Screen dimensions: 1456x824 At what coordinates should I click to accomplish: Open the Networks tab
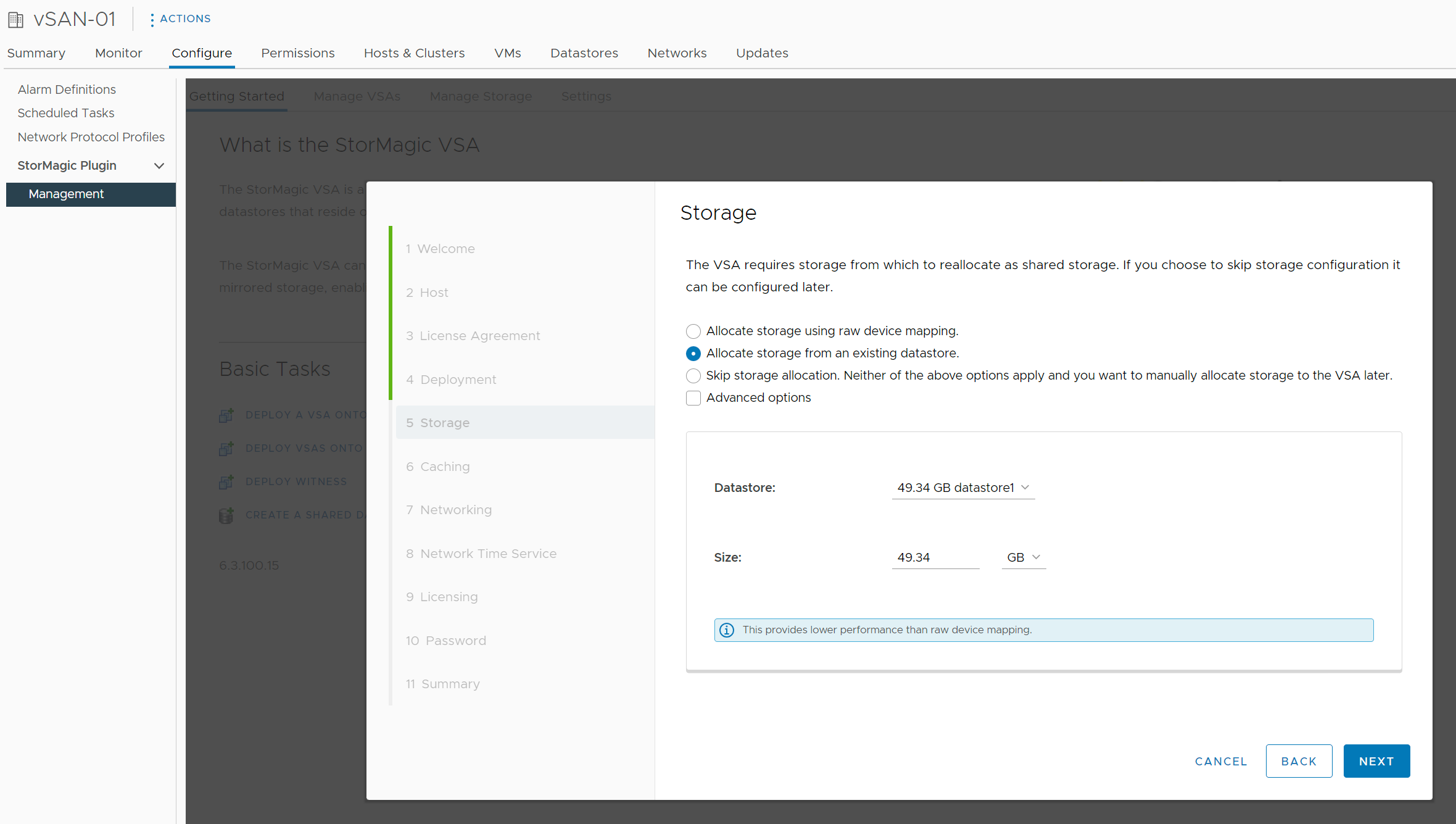tap(677, 53)
